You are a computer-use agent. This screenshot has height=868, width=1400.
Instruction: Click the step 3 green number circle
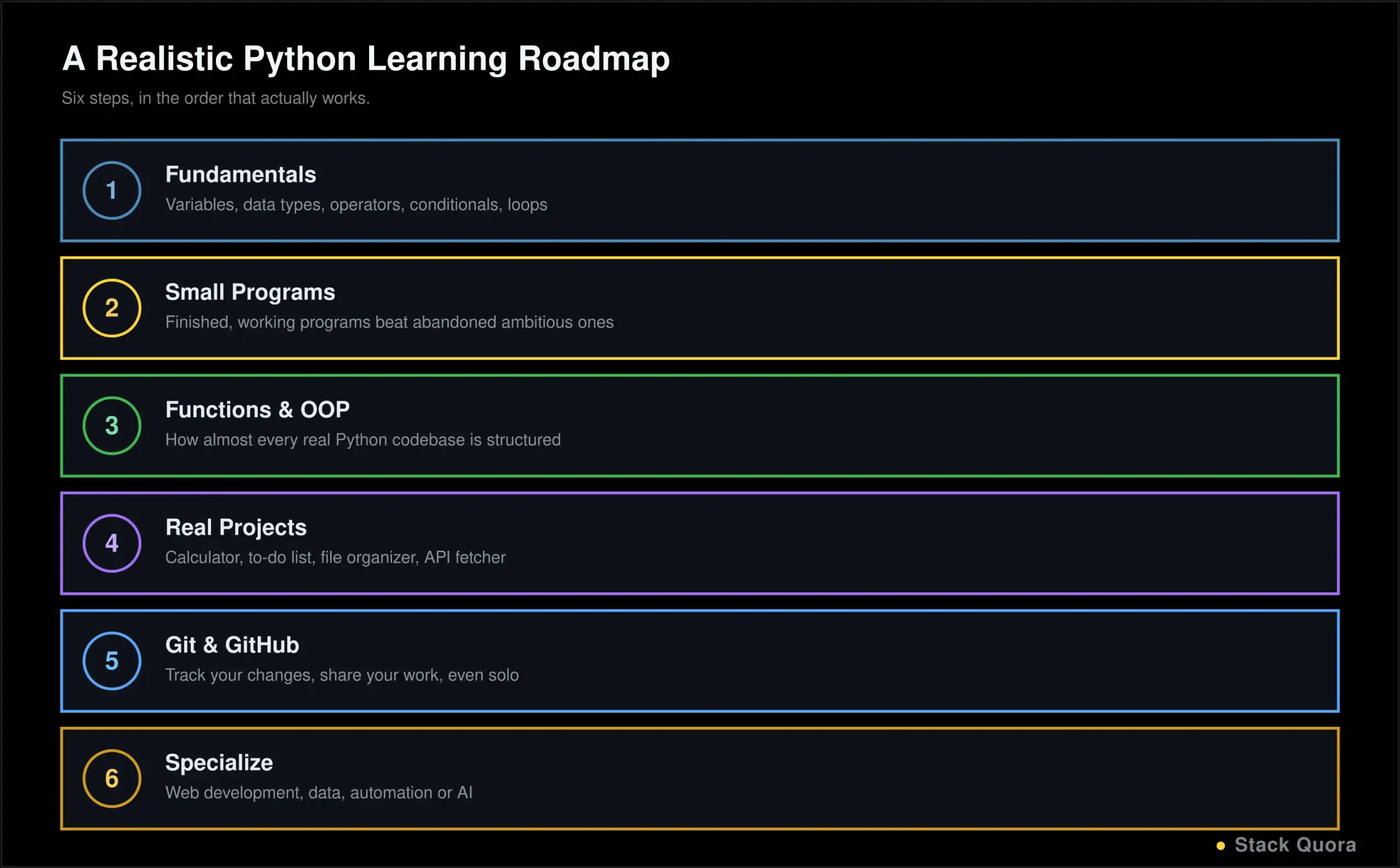tap(112, 426)
